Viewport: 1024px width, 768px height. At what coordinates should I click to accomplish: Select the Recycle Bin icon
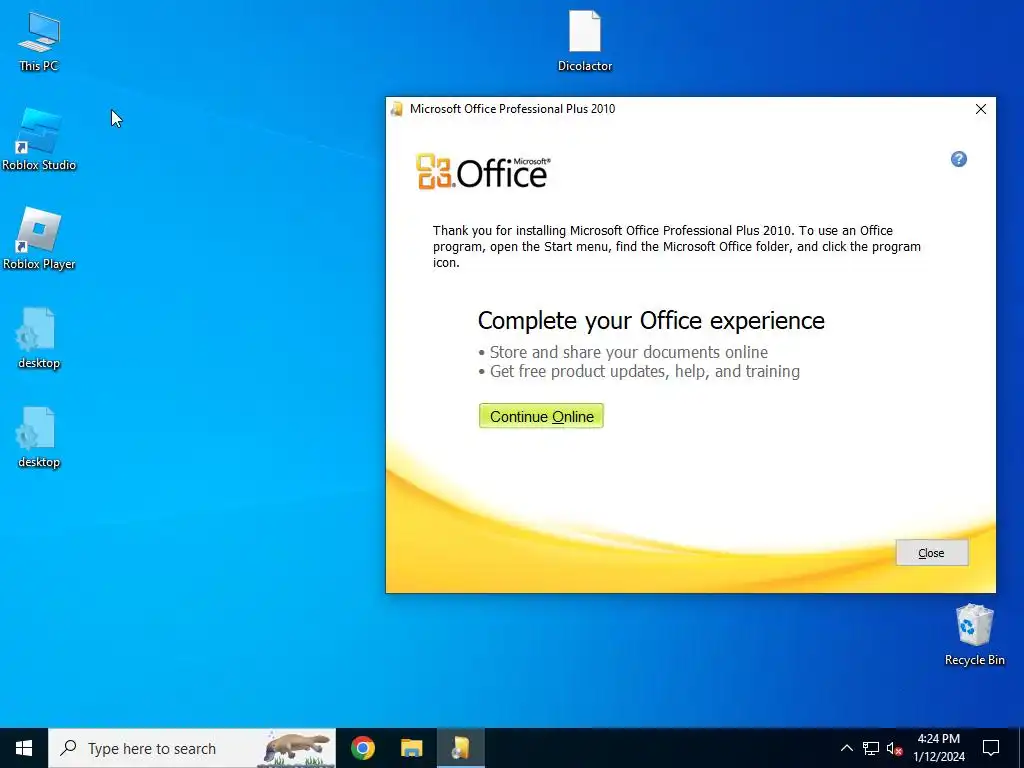point(974,634)
